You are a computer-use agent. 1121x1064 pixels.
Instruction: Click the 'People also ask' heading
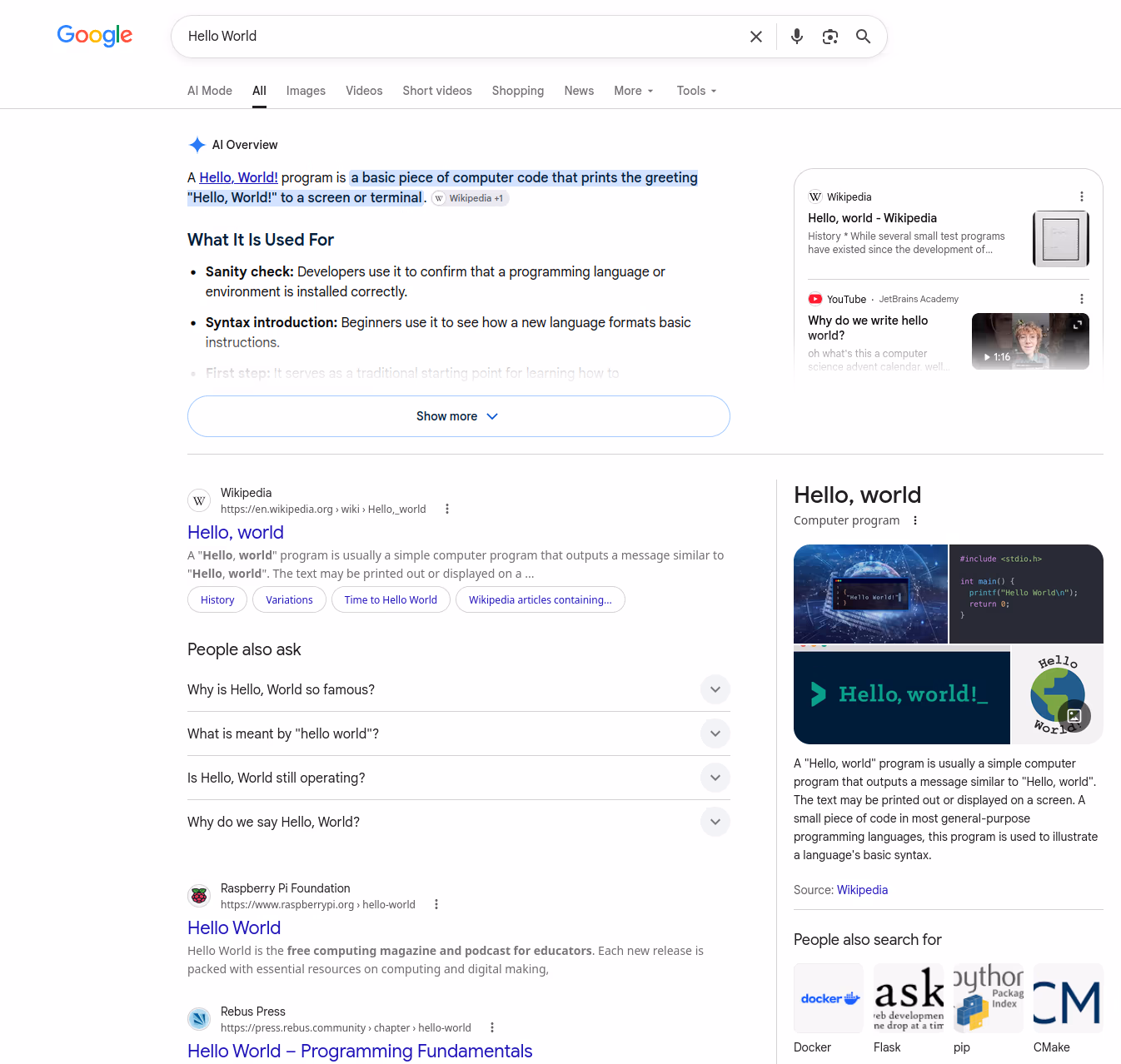pos(244,649)
